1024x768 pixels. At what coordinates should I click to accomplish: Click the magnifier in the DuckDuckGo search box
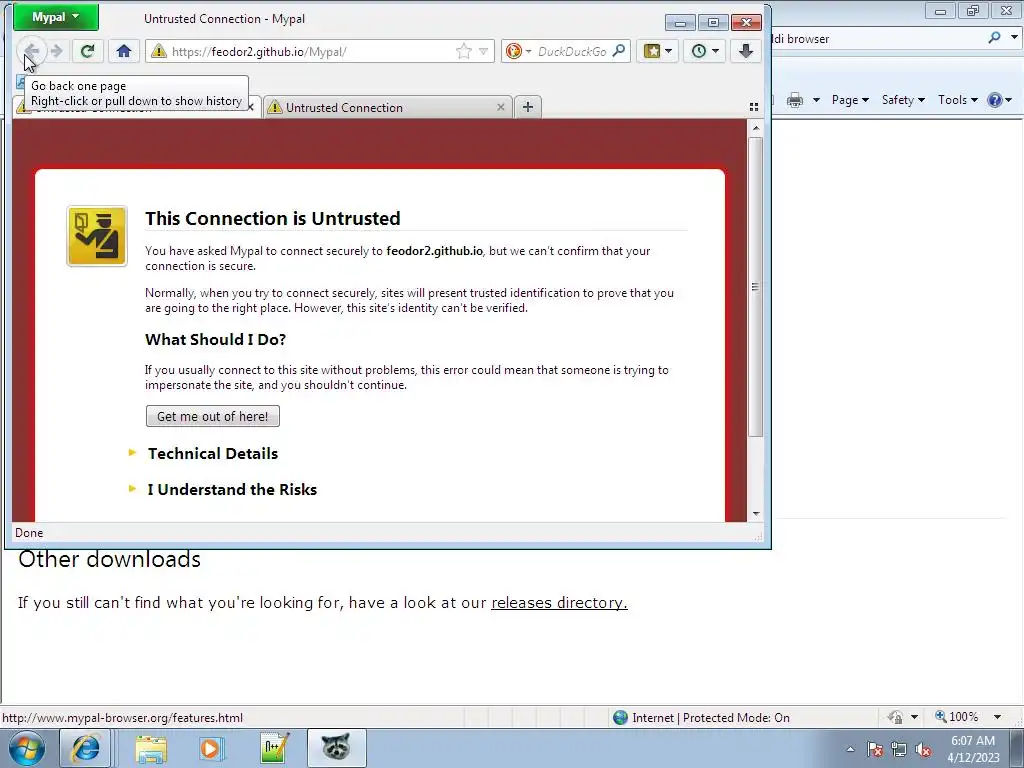point(618,51)
